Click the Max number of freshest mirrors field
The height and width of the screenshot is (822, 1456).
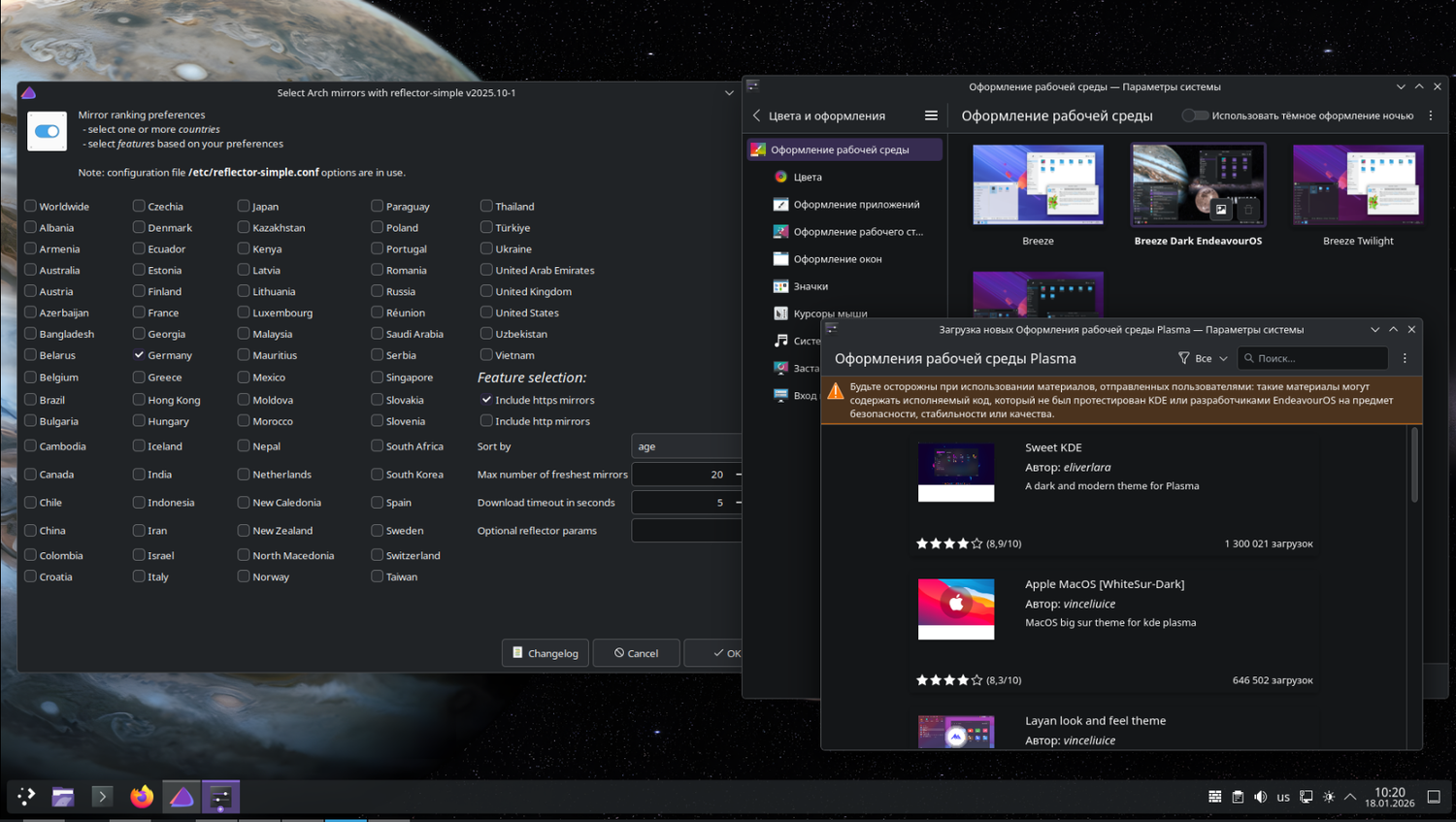pos(686,475)
